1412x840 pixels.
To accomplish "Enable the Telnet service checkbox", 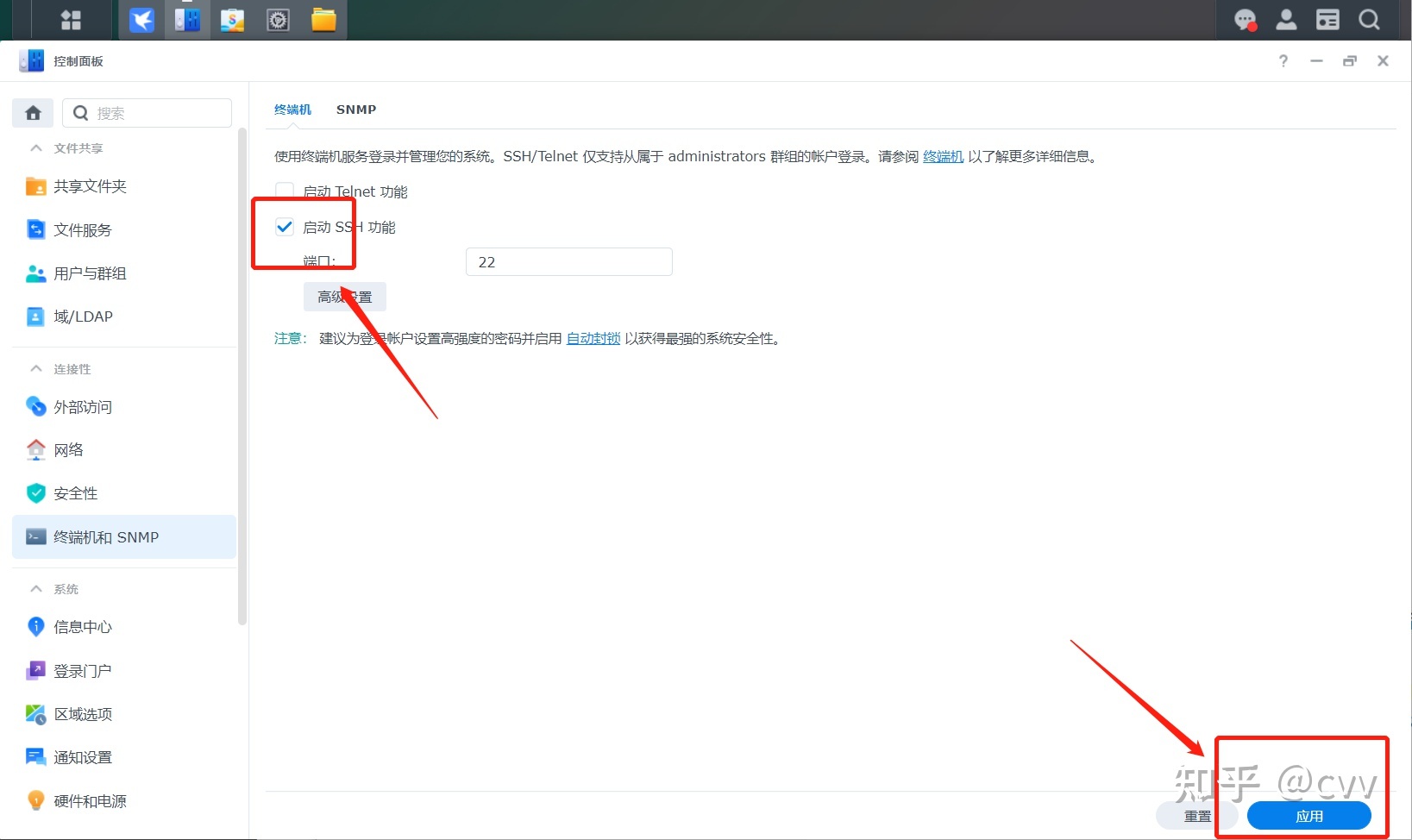I will pos(285,191).
